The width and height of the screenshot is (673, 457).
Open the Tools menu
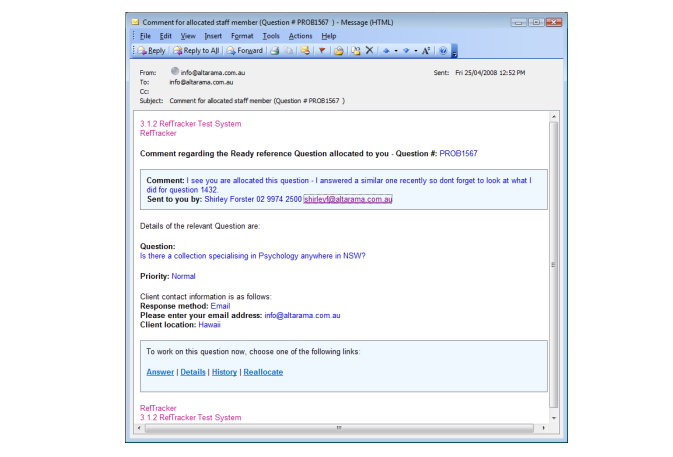[271, 36]
